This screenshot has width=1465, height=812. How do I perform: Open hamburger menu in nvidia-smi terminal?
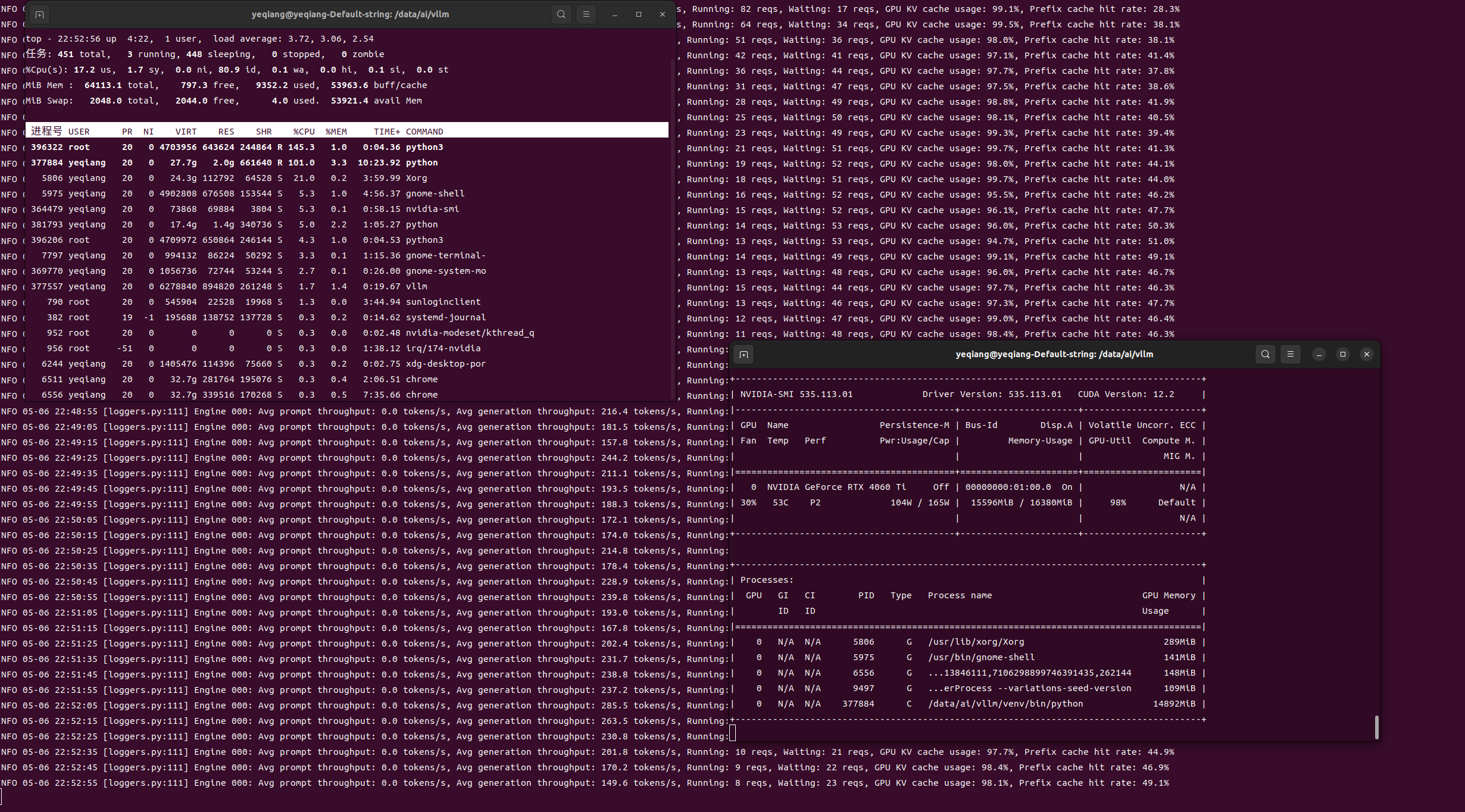click(1290, 354)
